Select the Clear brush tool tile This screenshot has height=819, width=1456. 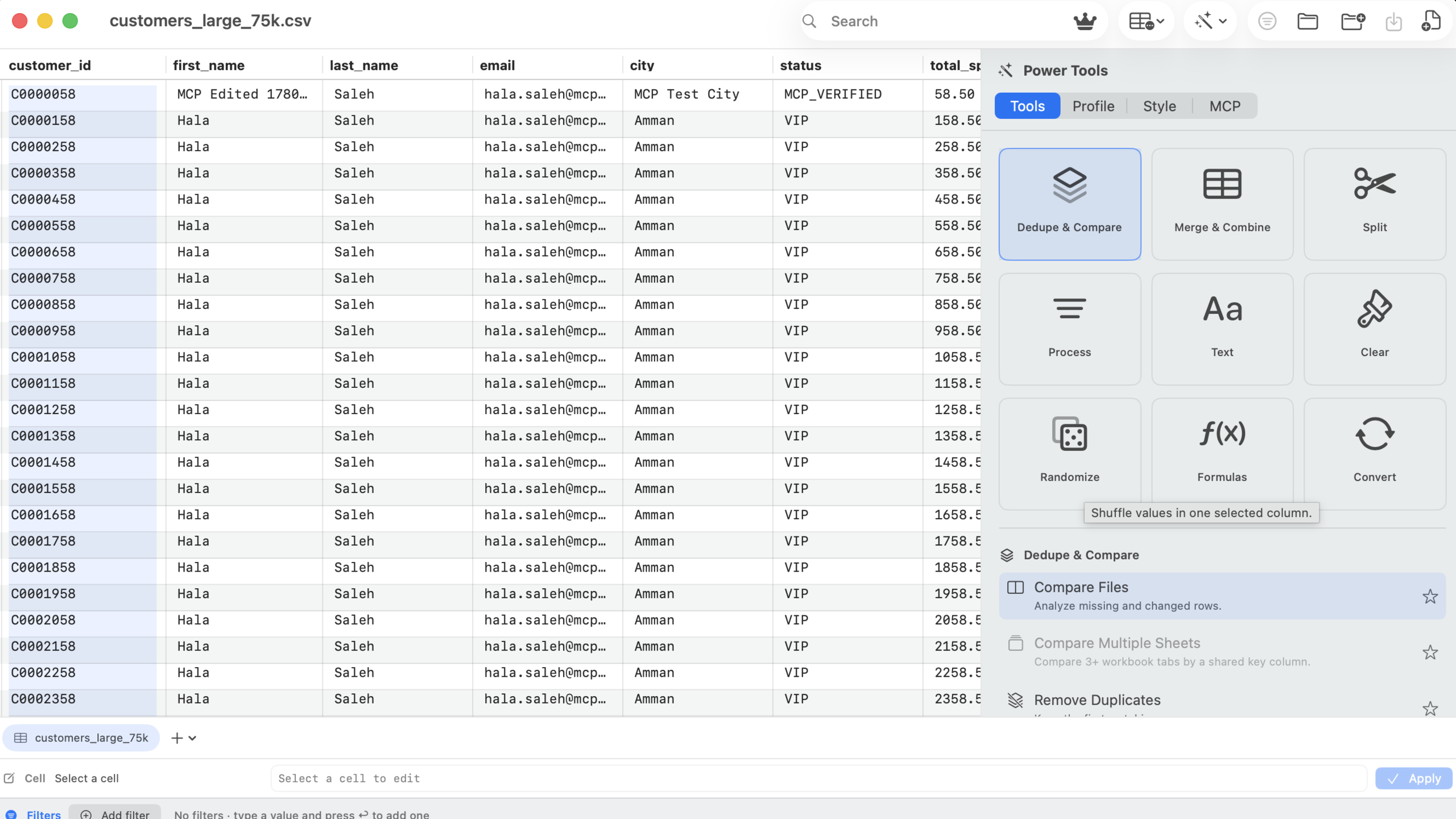[x=1374, y=329]
